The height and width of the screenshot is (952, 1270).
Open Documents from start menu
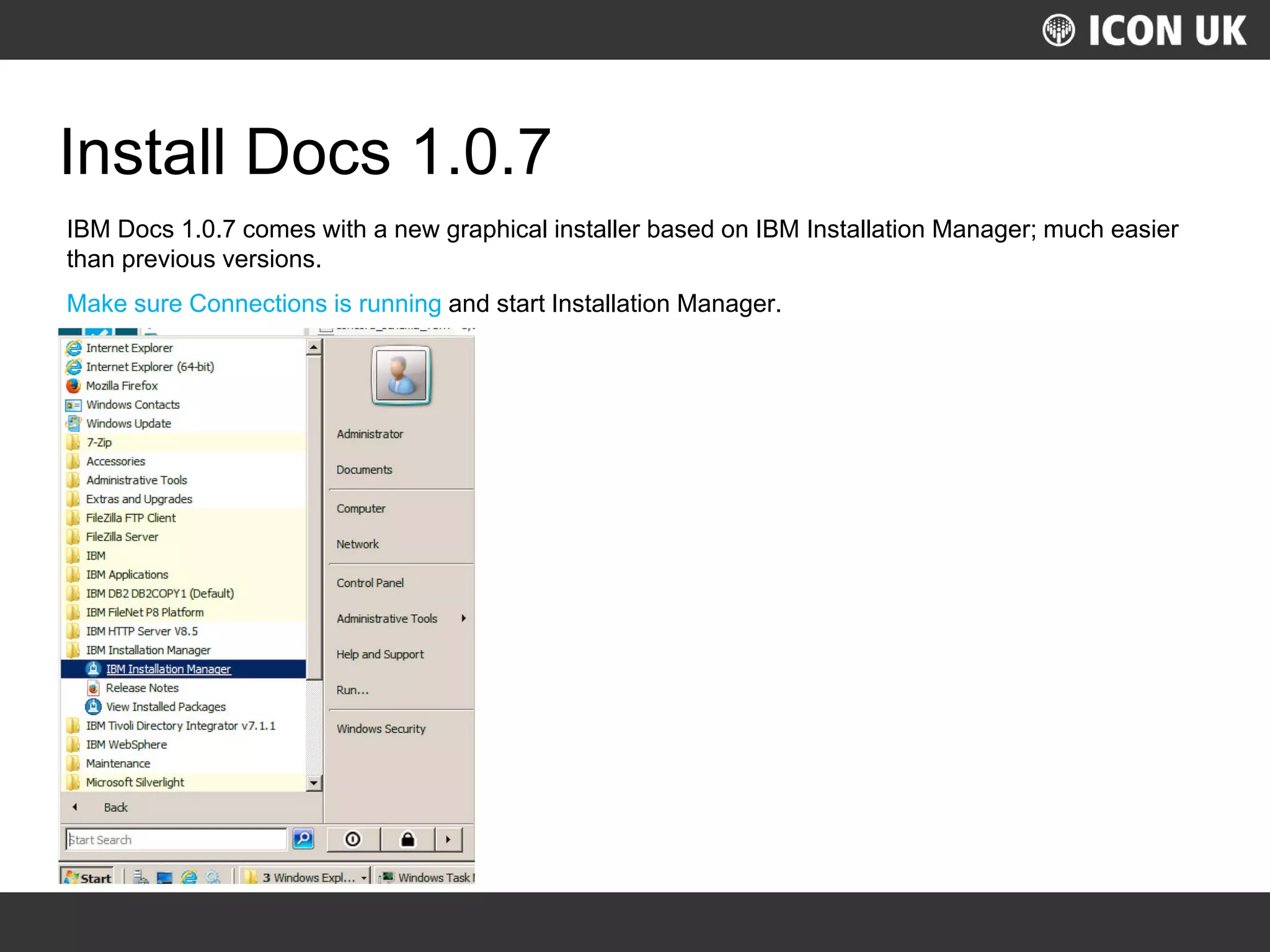tap(364, 470)
